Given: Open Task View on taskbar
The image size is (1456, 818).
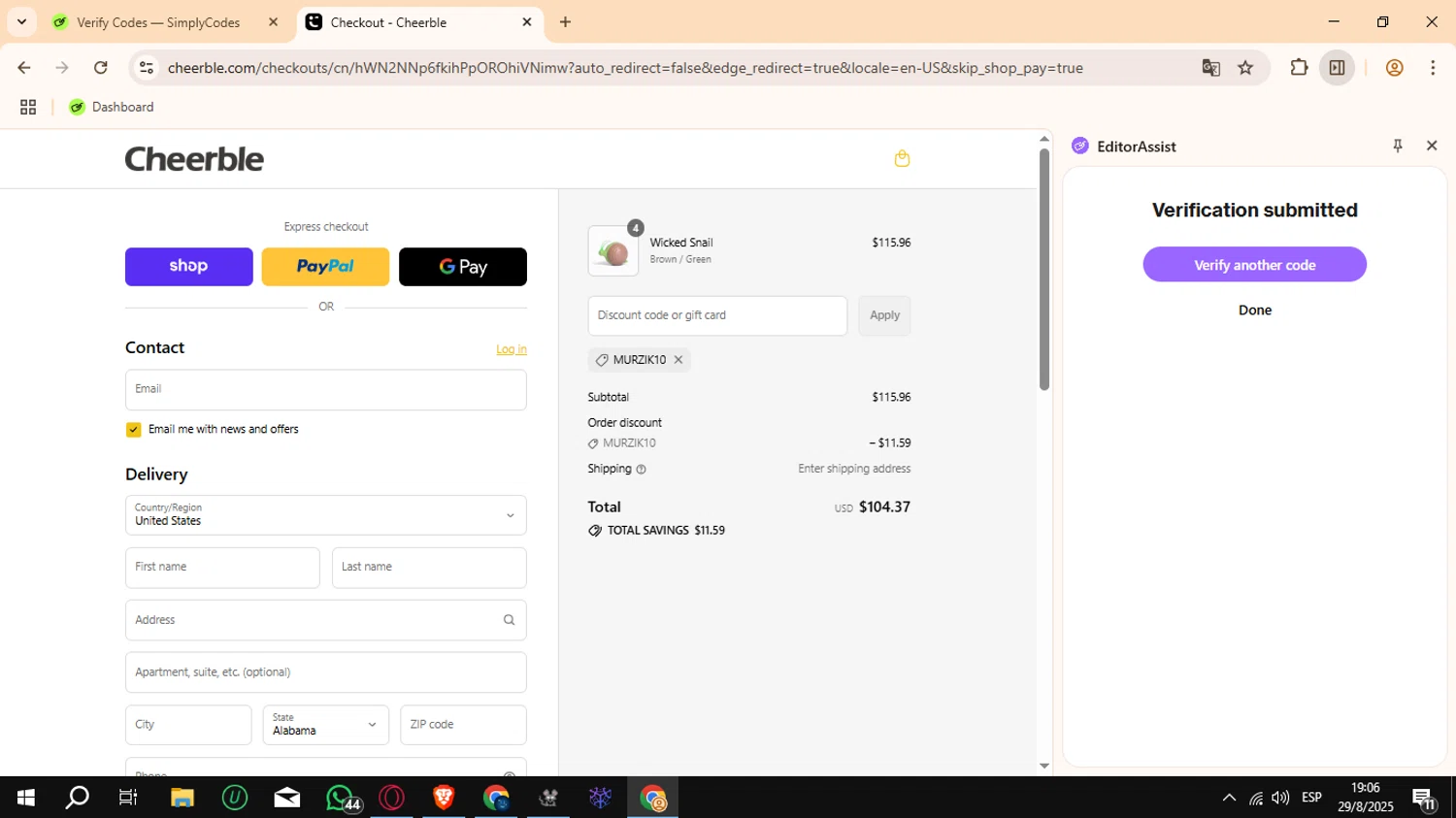Looking at the screenshot, I should [128, 798].
